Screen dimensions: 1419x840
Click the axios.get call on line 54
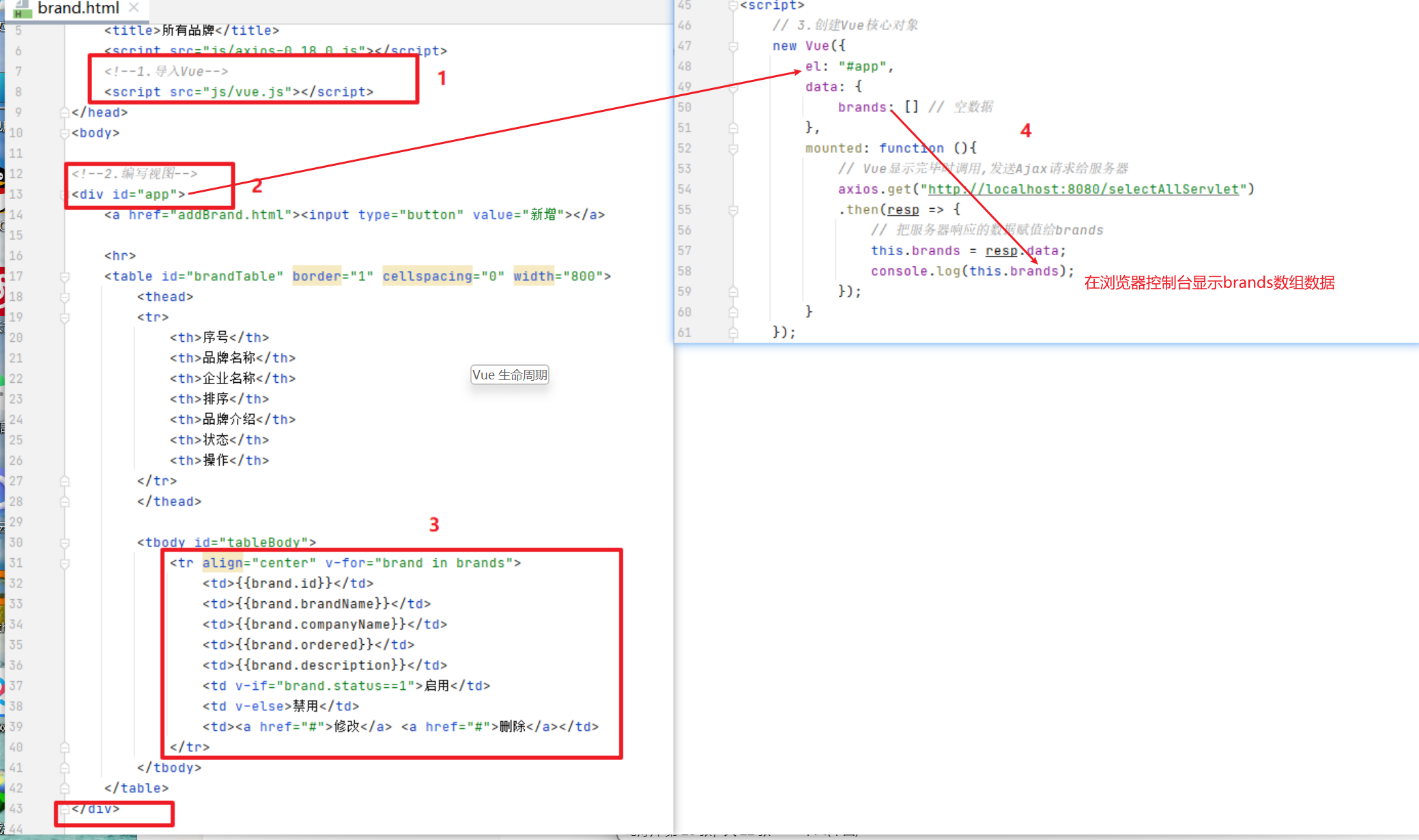[1046, 189]
